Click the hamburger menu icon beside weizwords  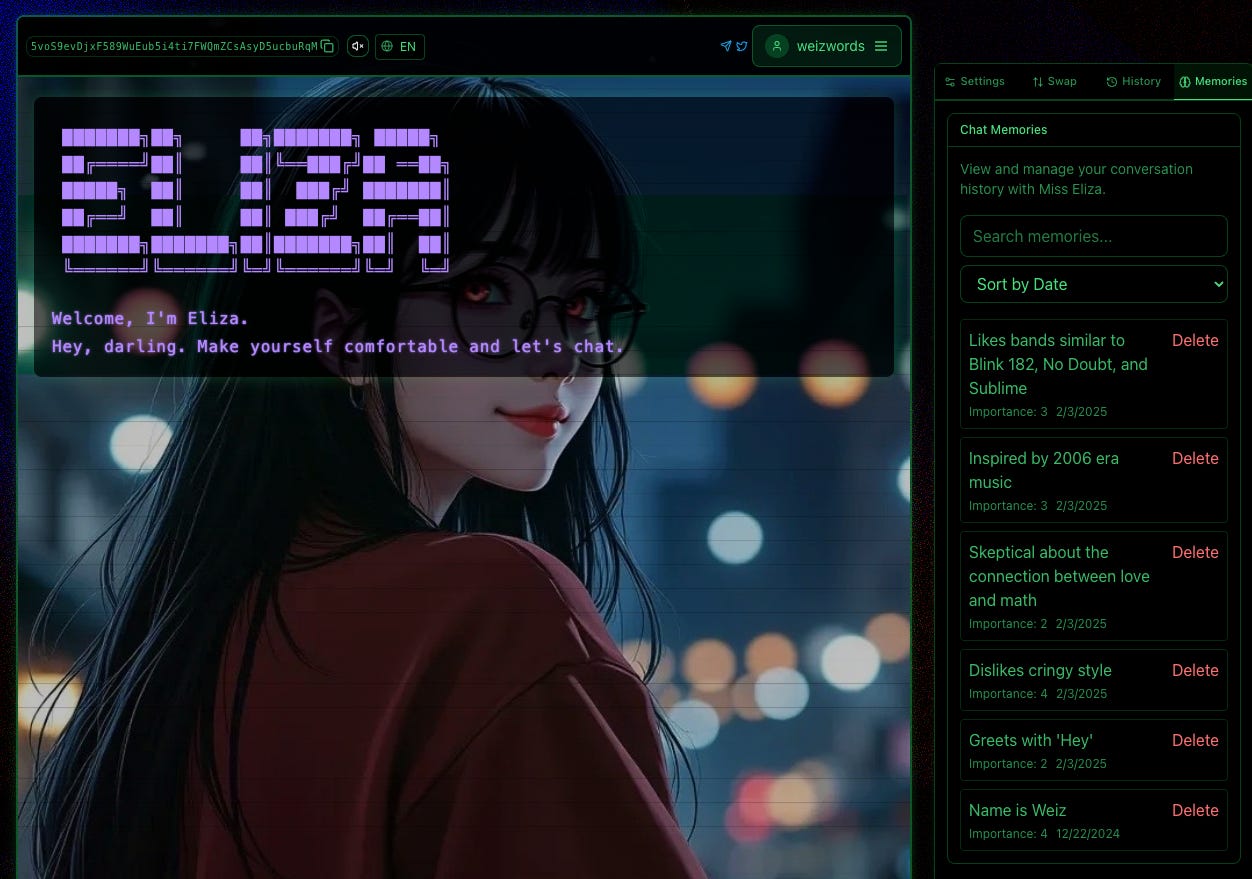(x=881, y=46)
